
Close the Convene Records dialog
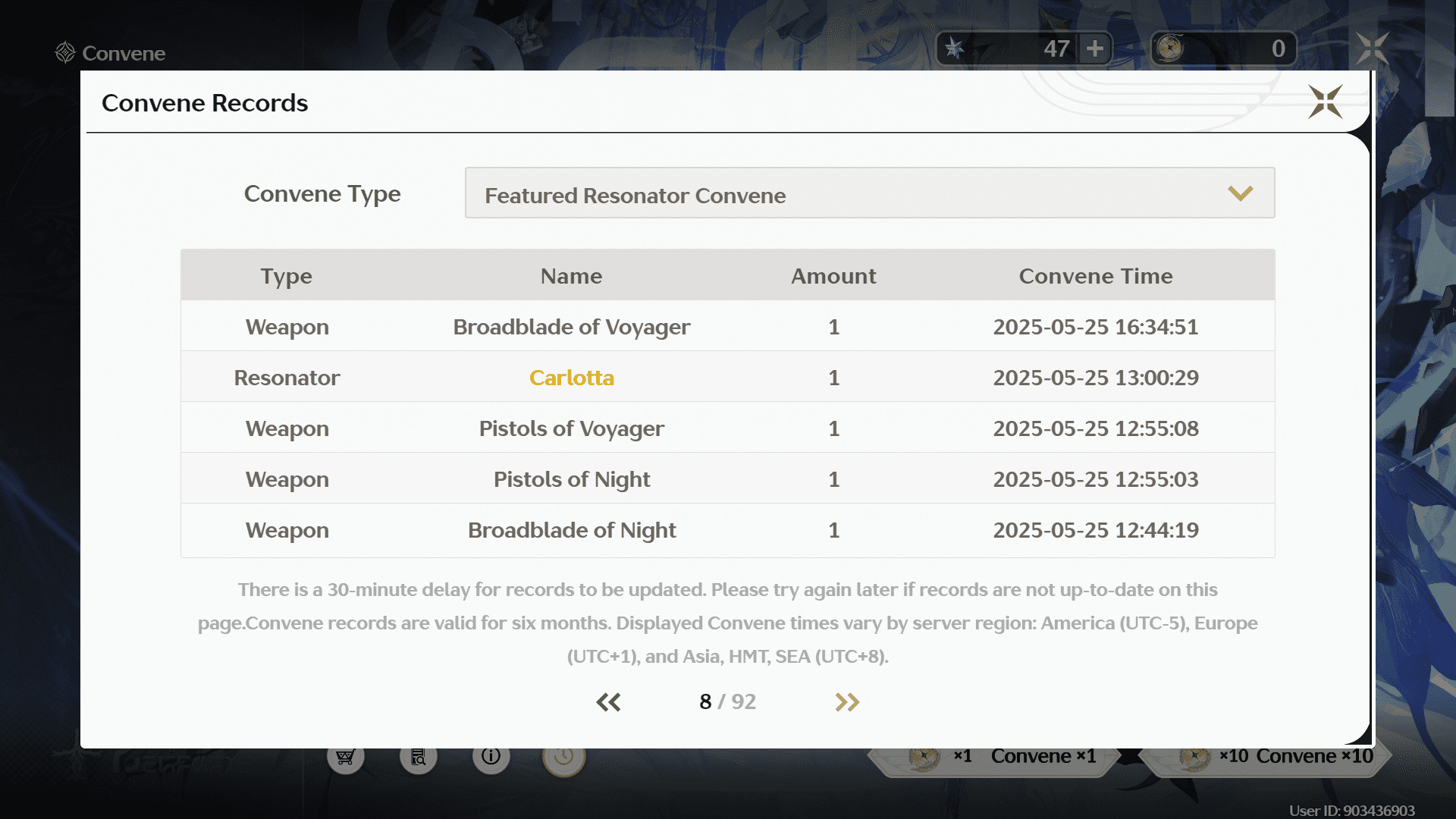pos(1325,102)
